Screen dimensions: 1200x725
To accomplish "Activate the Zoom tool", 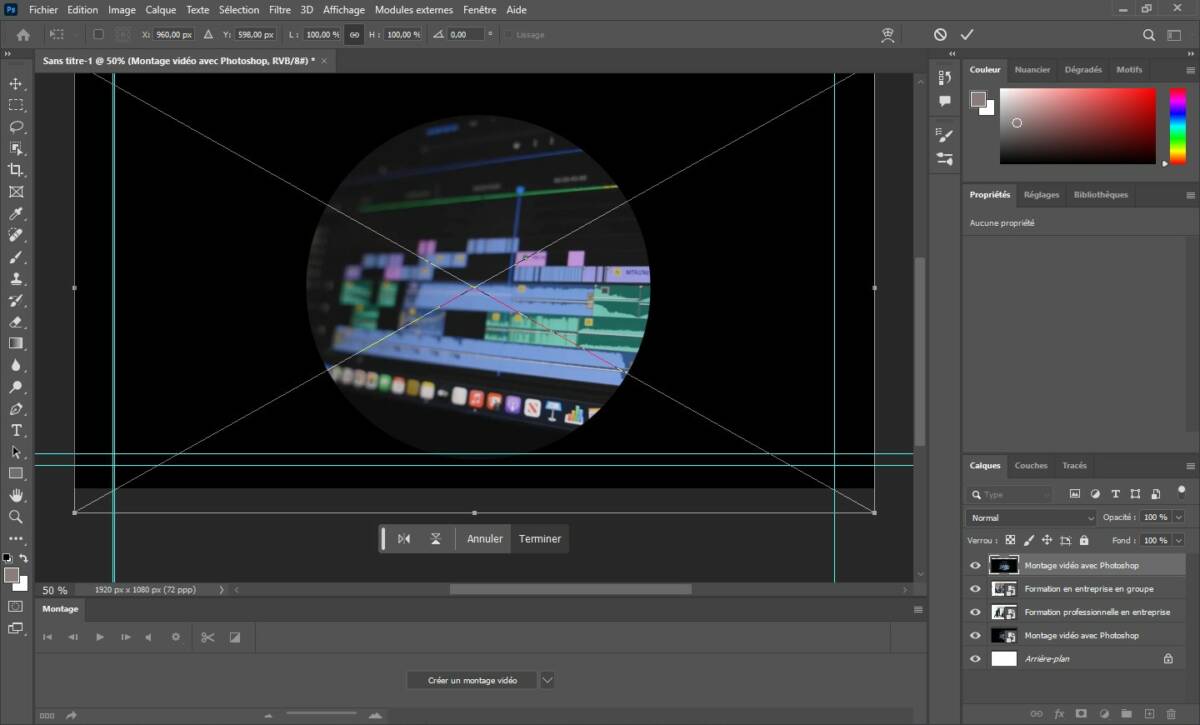I will pyautogui.click(x=16, y=517).
